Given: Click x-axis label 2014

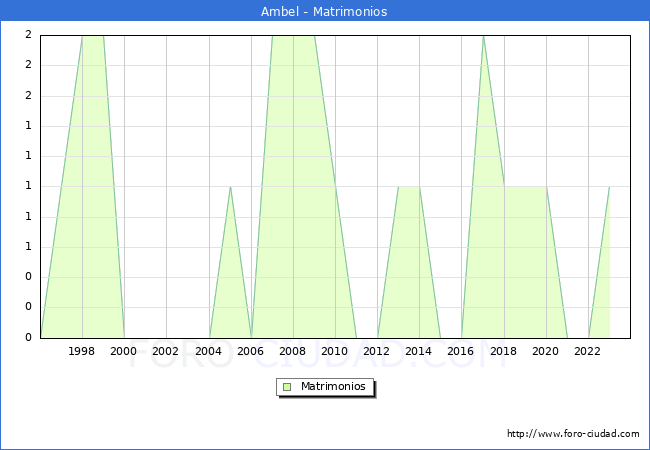Looking at the screenshot, I should point(419,351).
